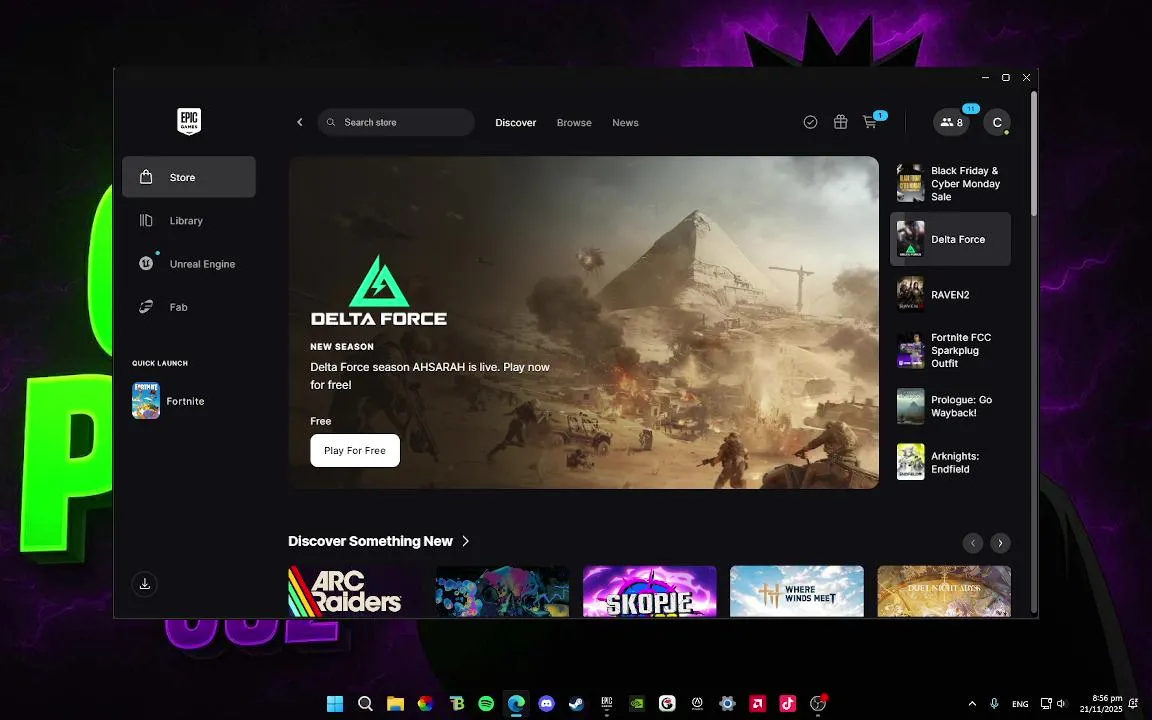Open File Explorer from taskbar

[395, 703]
